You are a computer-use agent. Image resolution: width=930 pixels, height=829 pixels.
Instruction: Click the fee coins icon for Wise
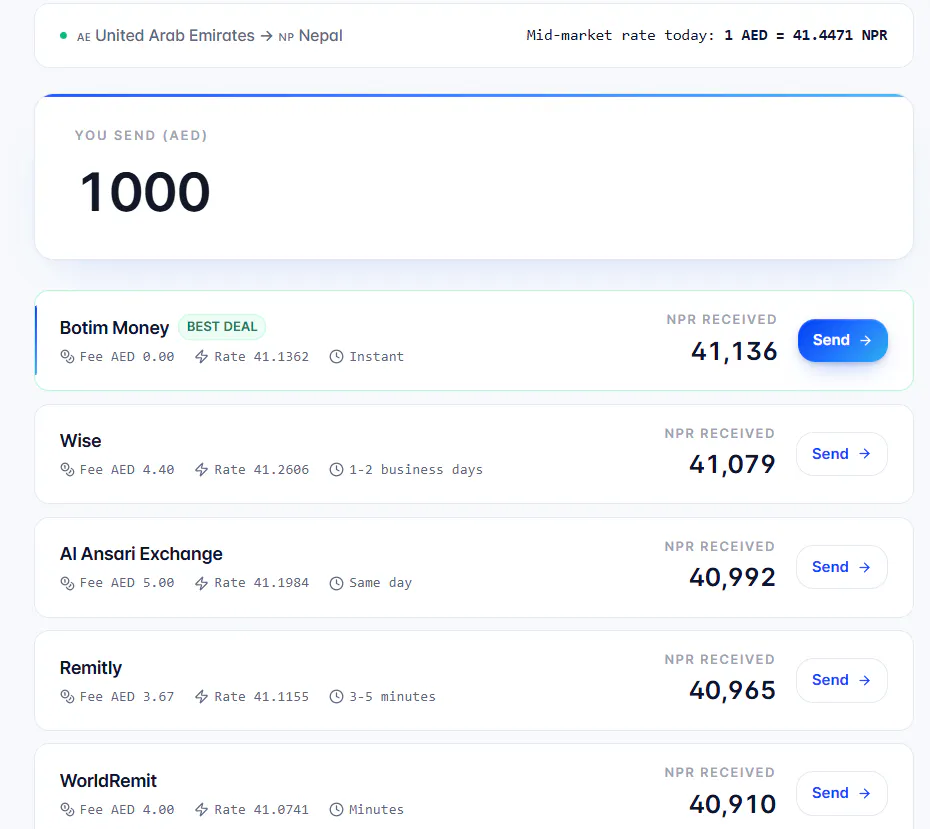(x=67, y=470)
